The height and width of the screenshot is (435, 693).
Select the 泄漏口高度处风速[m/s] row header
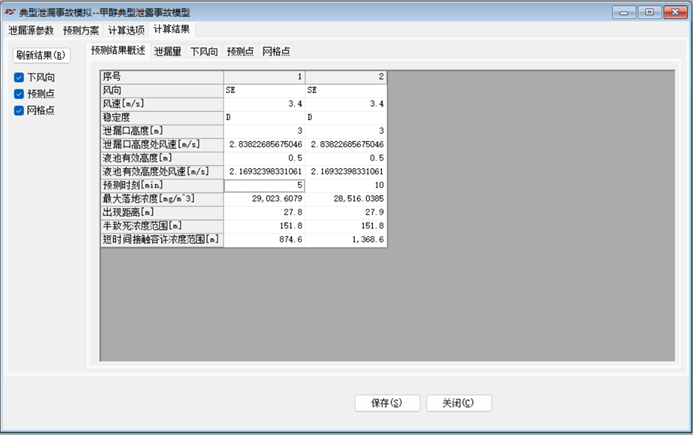(x=162, y=145)
